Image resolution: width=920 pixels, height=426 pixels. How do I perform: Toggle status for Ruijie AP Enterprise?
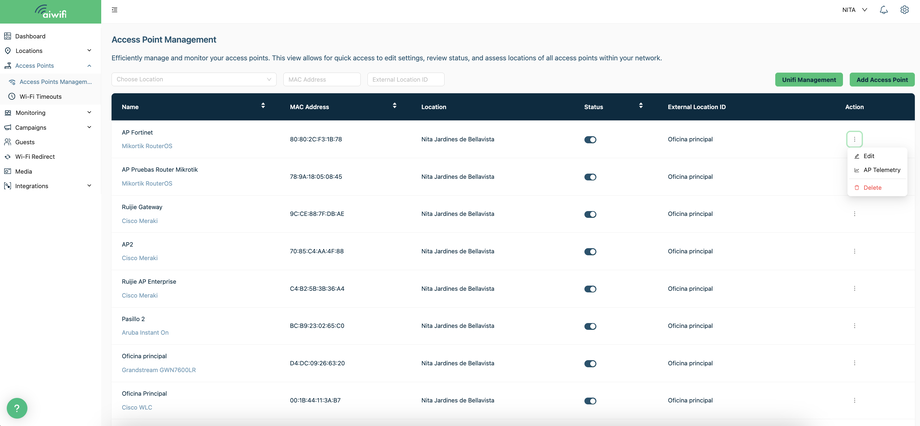tap(590, 289)
